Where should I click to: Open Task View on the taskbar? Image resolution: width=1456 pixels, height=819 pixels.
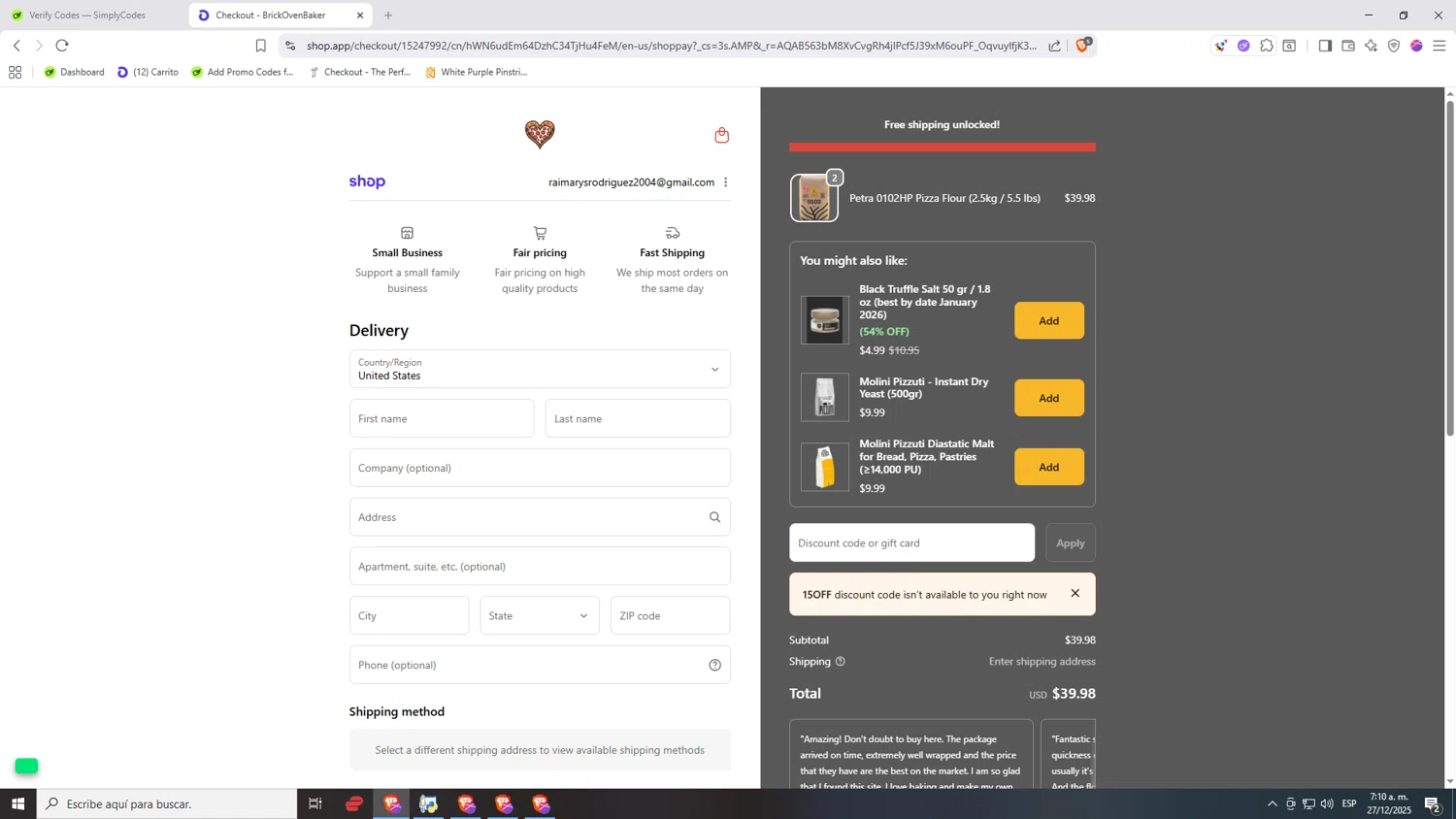pos(314,803)
